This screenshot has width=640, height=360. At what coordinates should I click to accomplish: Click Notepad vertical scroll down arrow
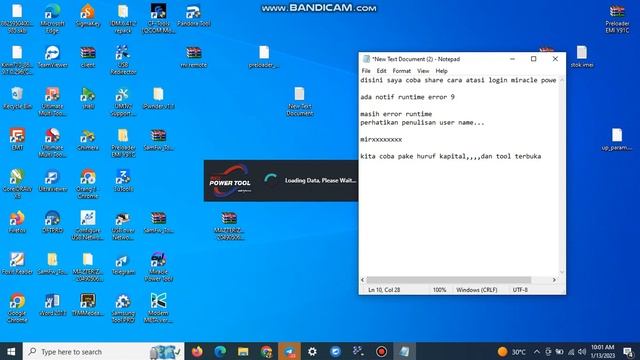click(562, 272)
